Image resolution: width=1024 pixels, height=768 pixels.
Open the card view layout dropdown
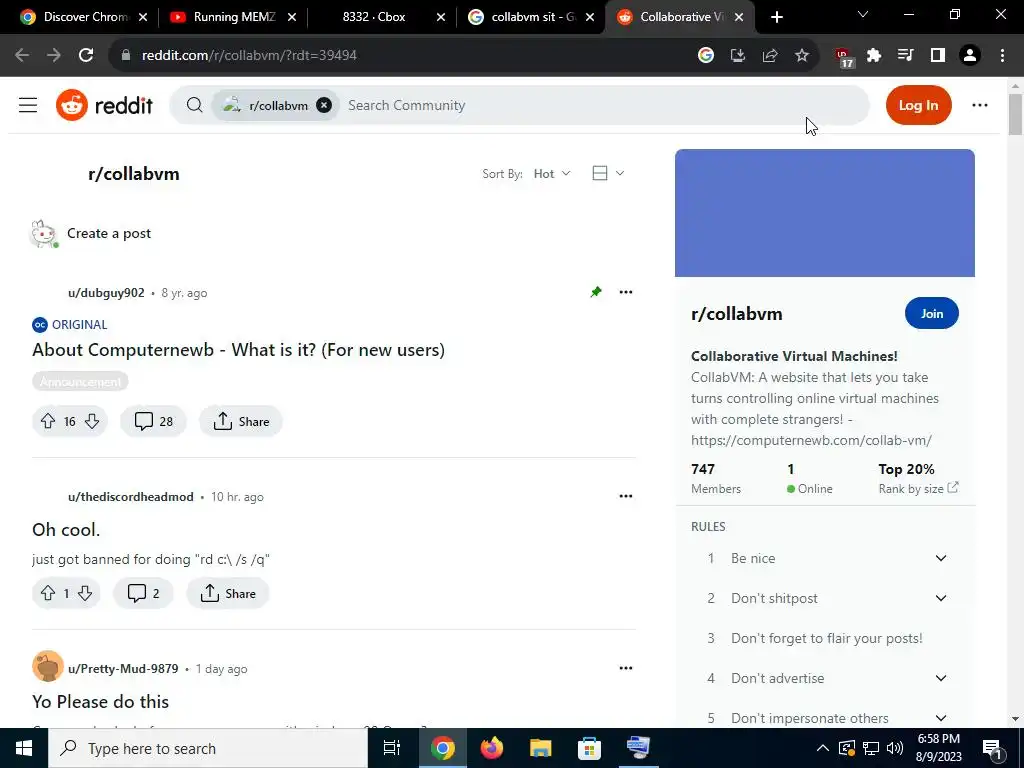click(x=608, y=173)
